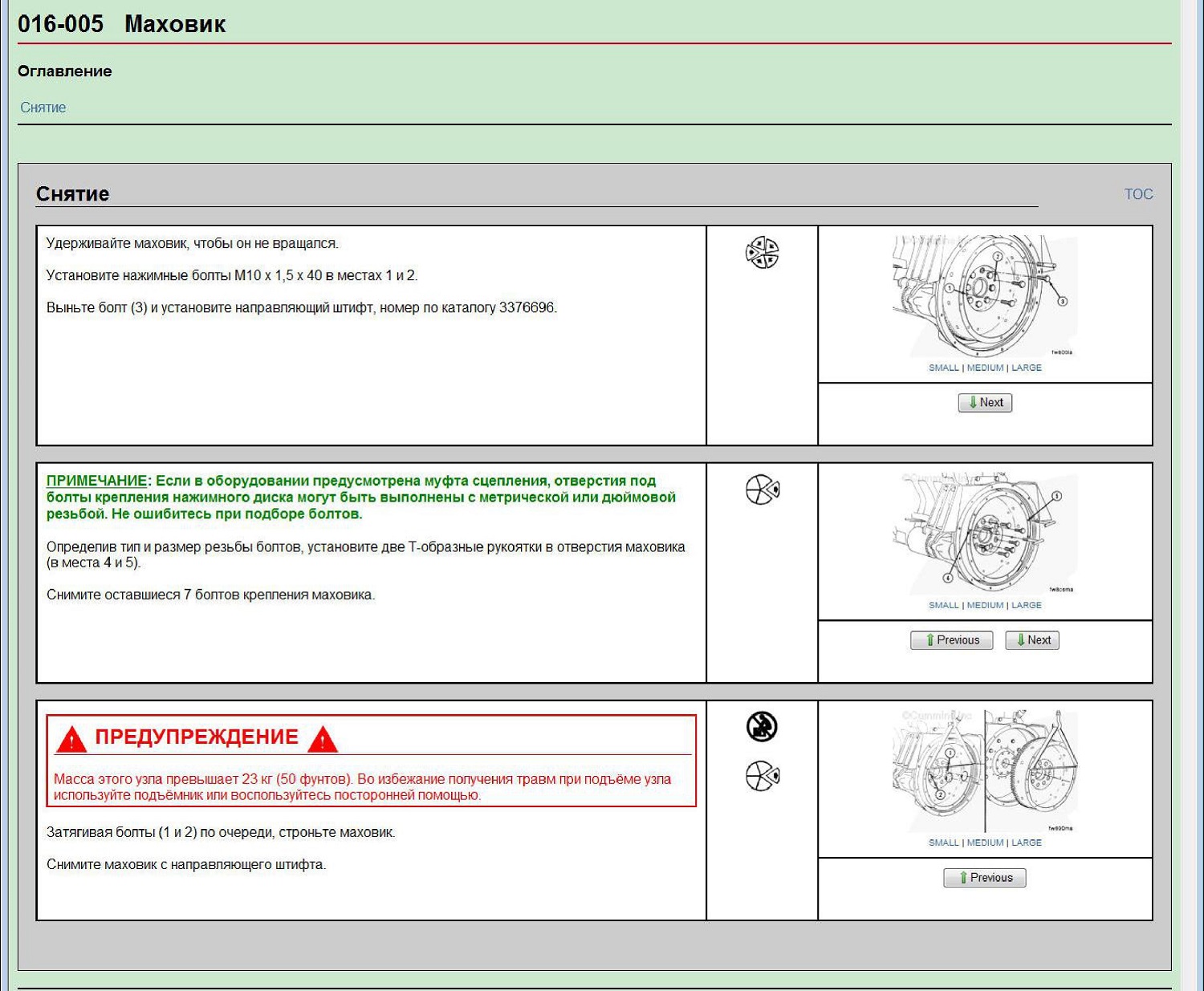Go to Previous from the third step
The height and width of the screenshot is (991, 1204).
[x=985, y=878]
